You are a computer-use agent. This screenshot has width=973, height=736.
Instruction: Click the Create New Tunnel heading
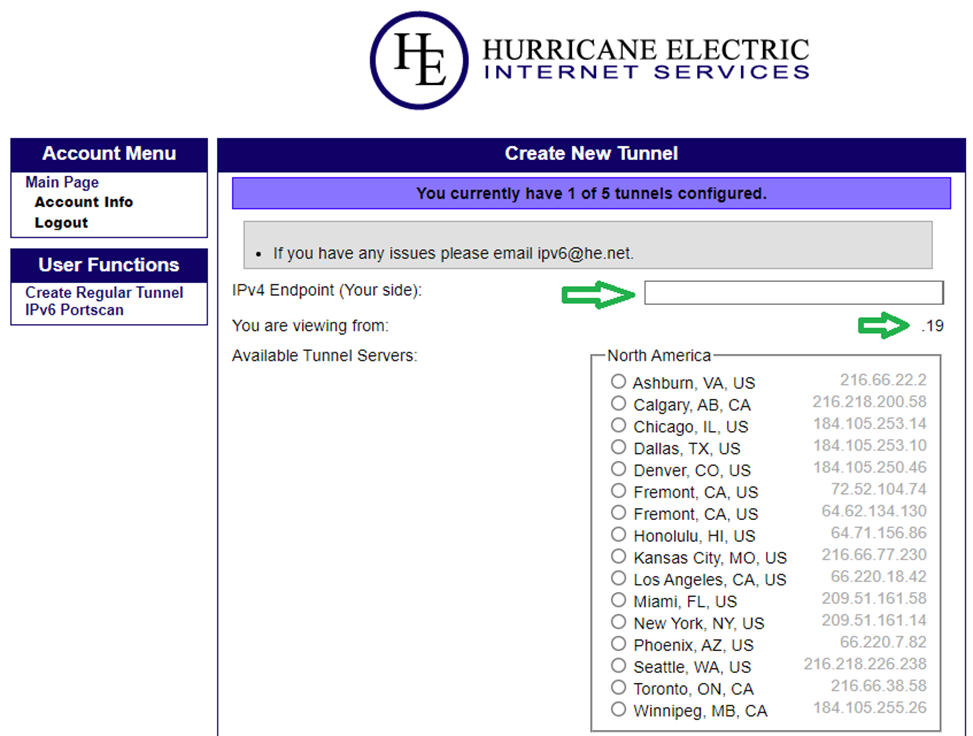point(591,153)
